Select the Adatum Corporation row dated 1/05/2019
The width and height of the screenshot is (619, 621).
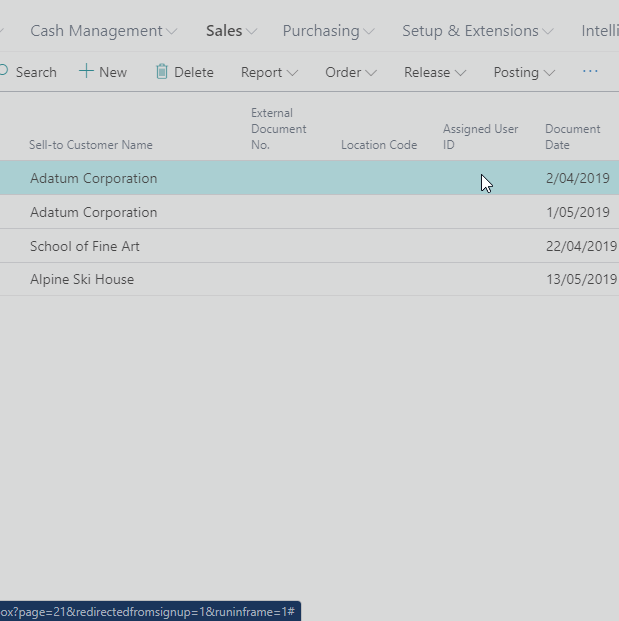tap(309, 212)
